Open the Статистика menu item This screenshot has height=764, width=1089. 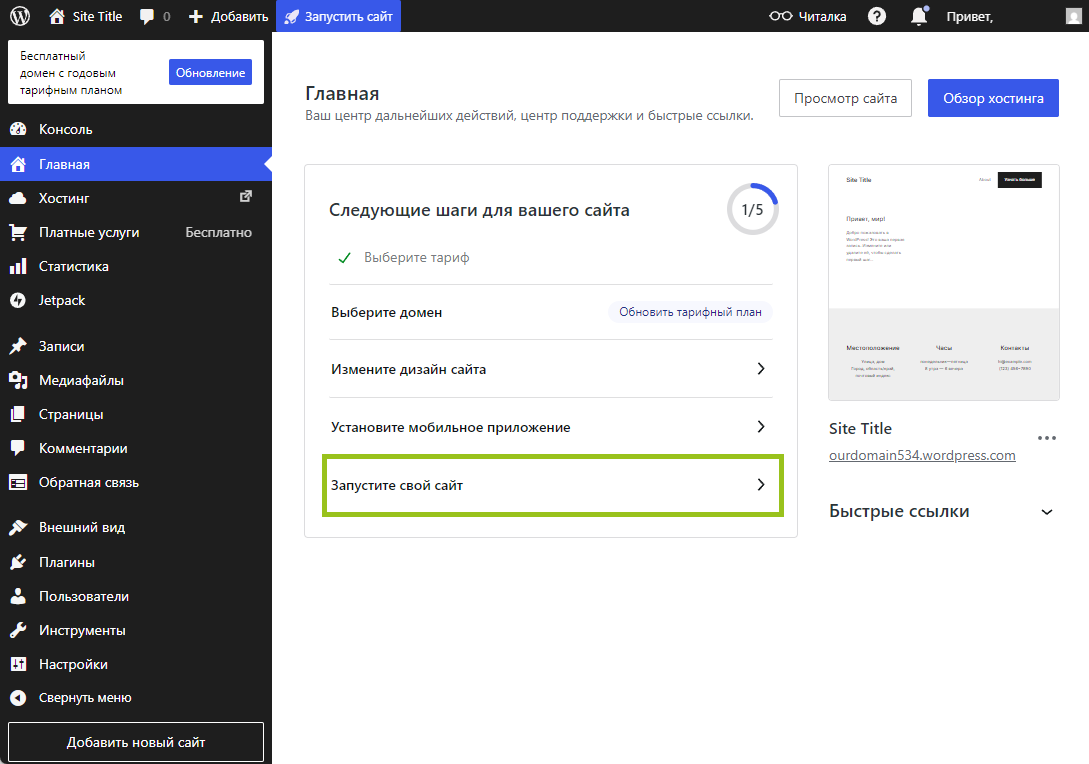pyautogui.click(x=136, y=266)
